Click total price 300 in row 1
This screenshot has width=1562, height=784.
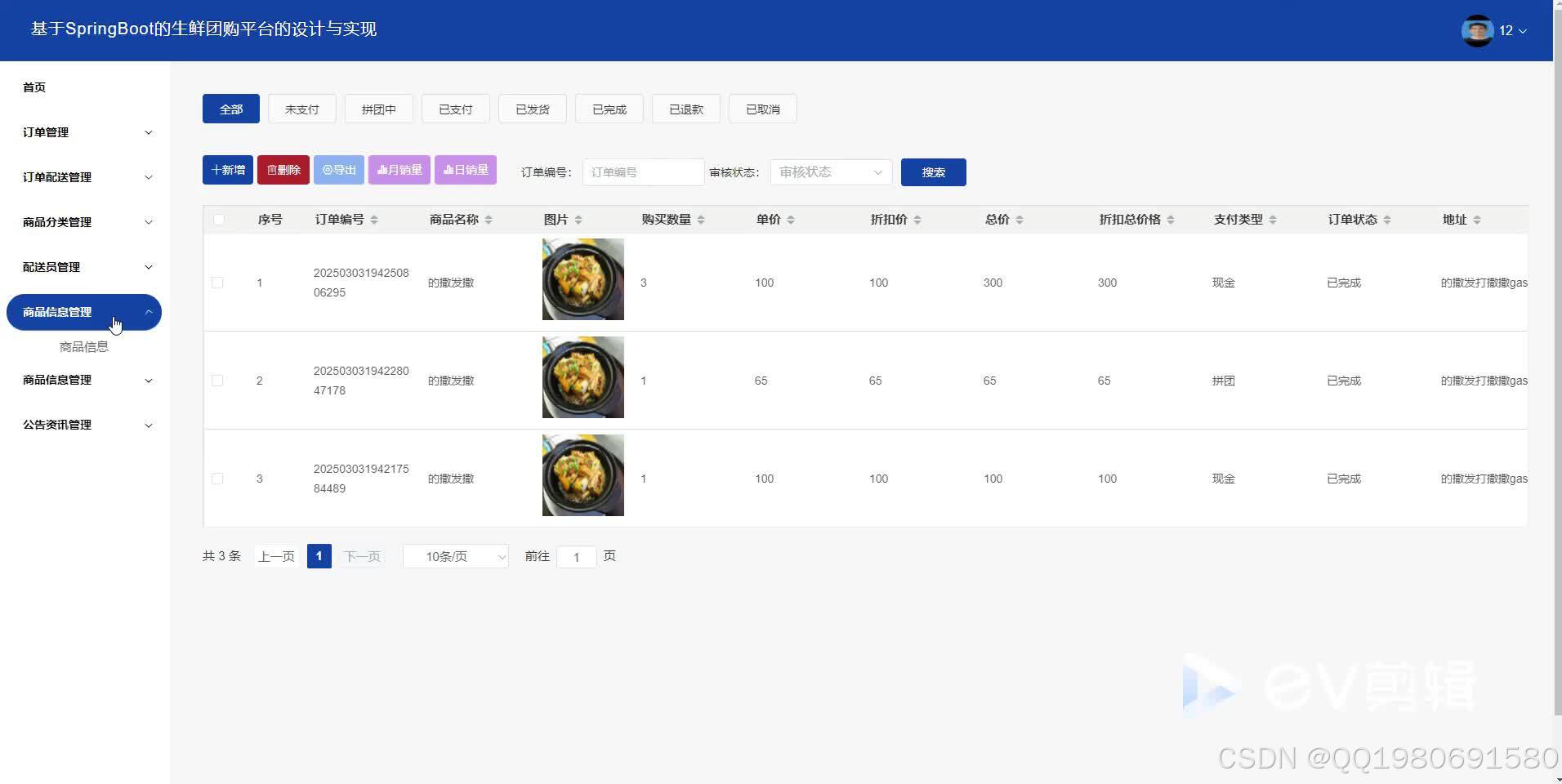click(x=993, y=283)
